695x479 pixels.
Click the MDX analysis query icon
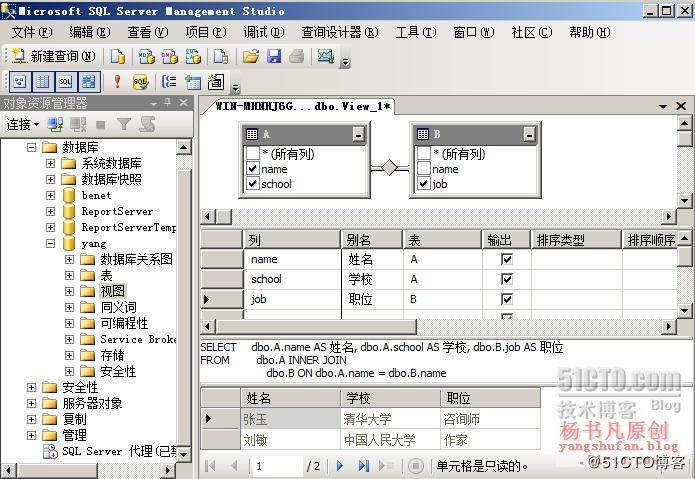pyautogui.click(x=147, y=56)
